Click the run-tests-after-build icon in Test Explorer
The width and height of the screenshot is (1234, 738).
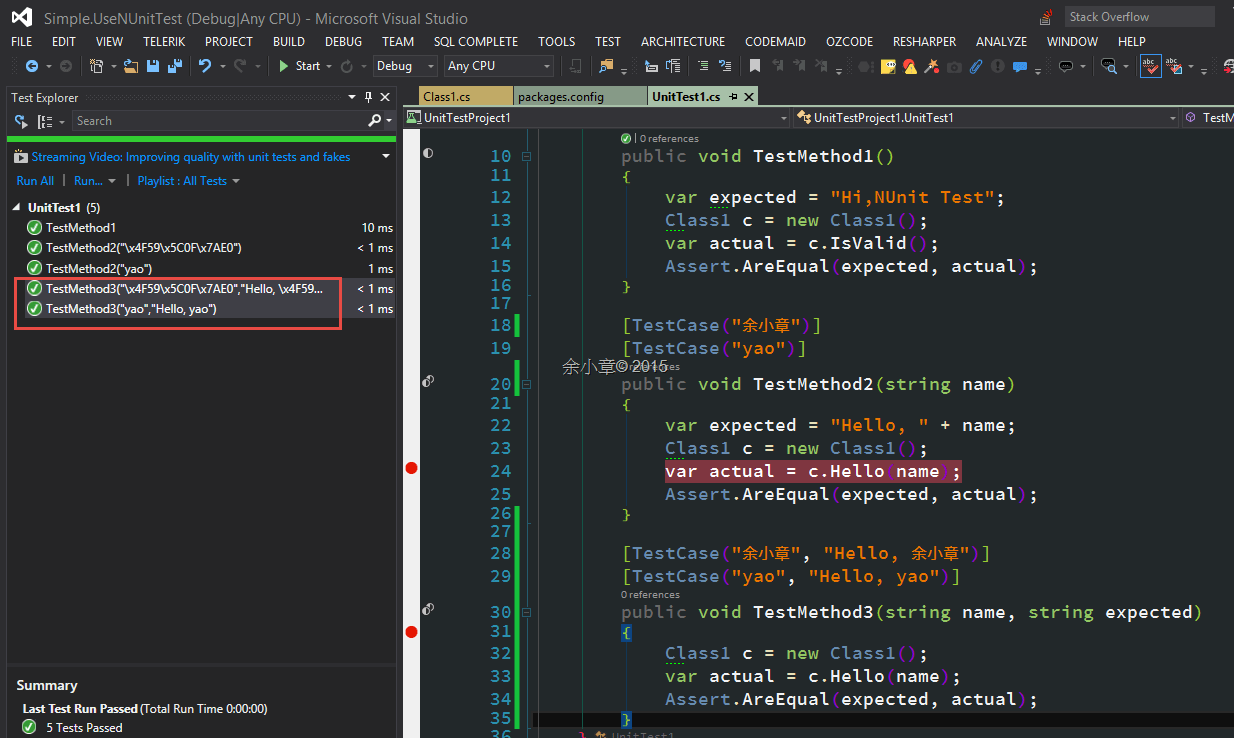click(21, 121)
